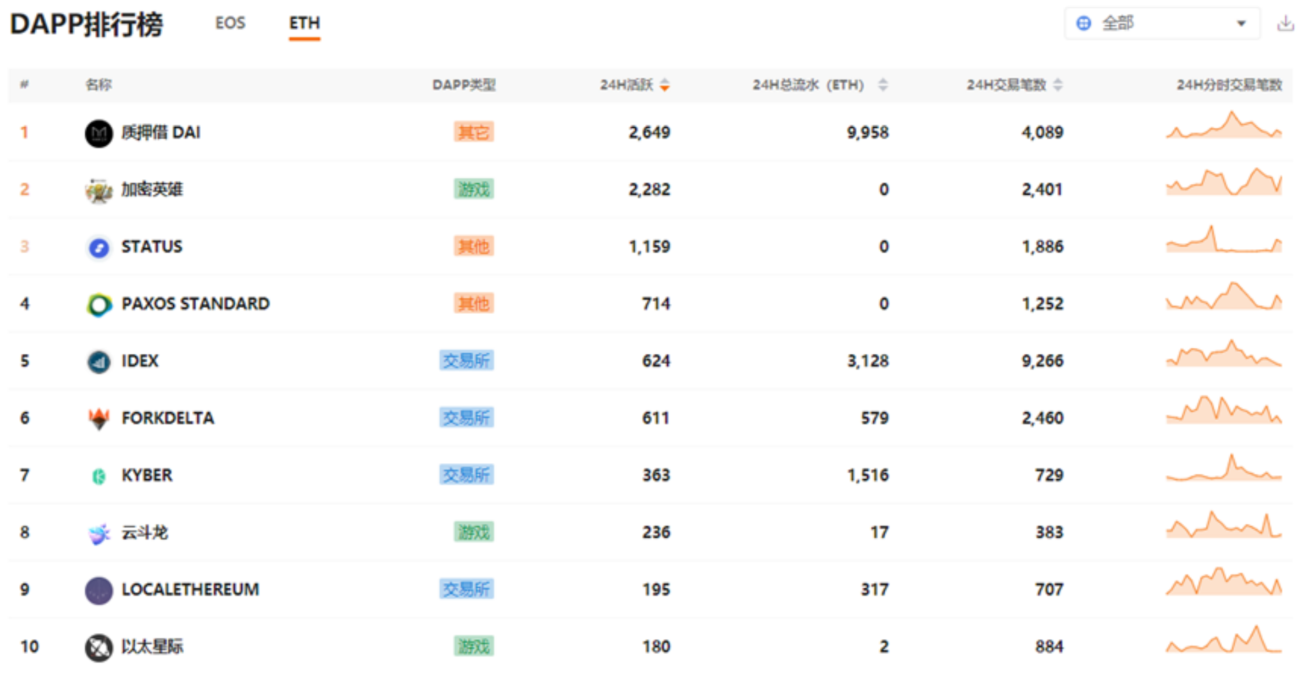This screenshot has height=690, width=1307.
Task: Click the 24H分时交易笔数 column header
Action: pyautogui.click(x=1229, y=85)
